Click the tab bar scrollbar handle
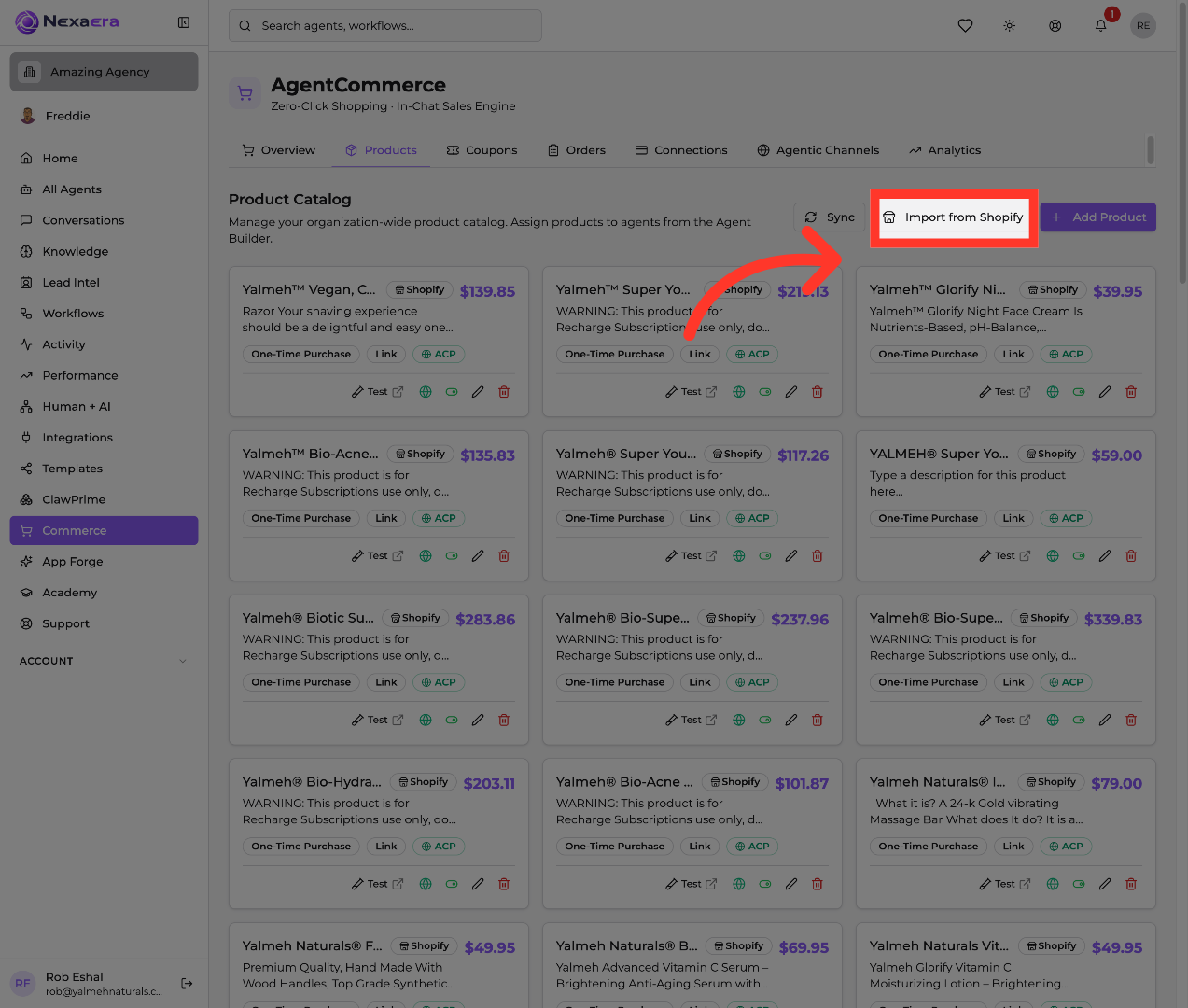Screen dimensions: 1188x1008 click(x=1151, y=149)
